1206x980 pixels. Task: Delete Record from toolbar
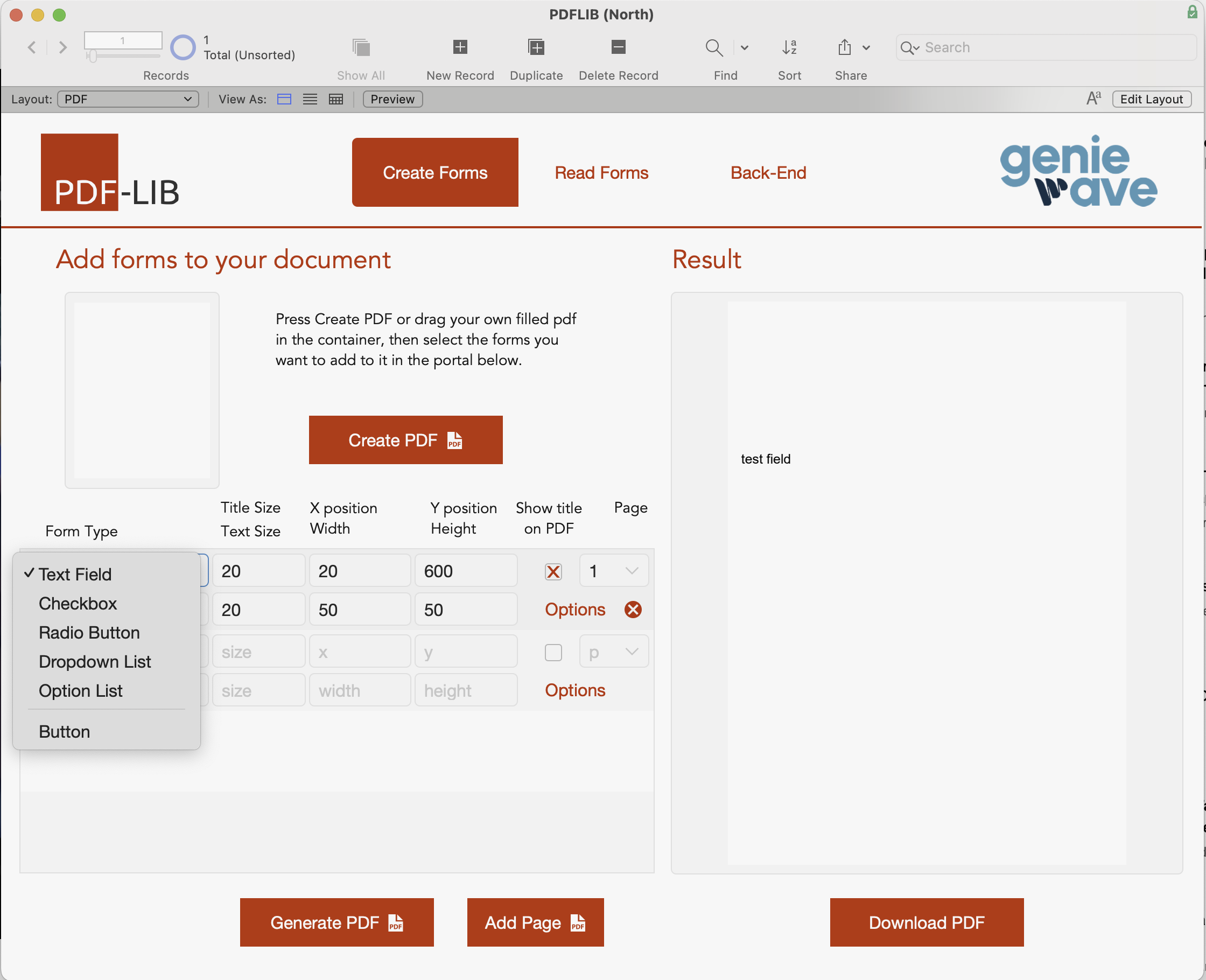click(619, 47)
